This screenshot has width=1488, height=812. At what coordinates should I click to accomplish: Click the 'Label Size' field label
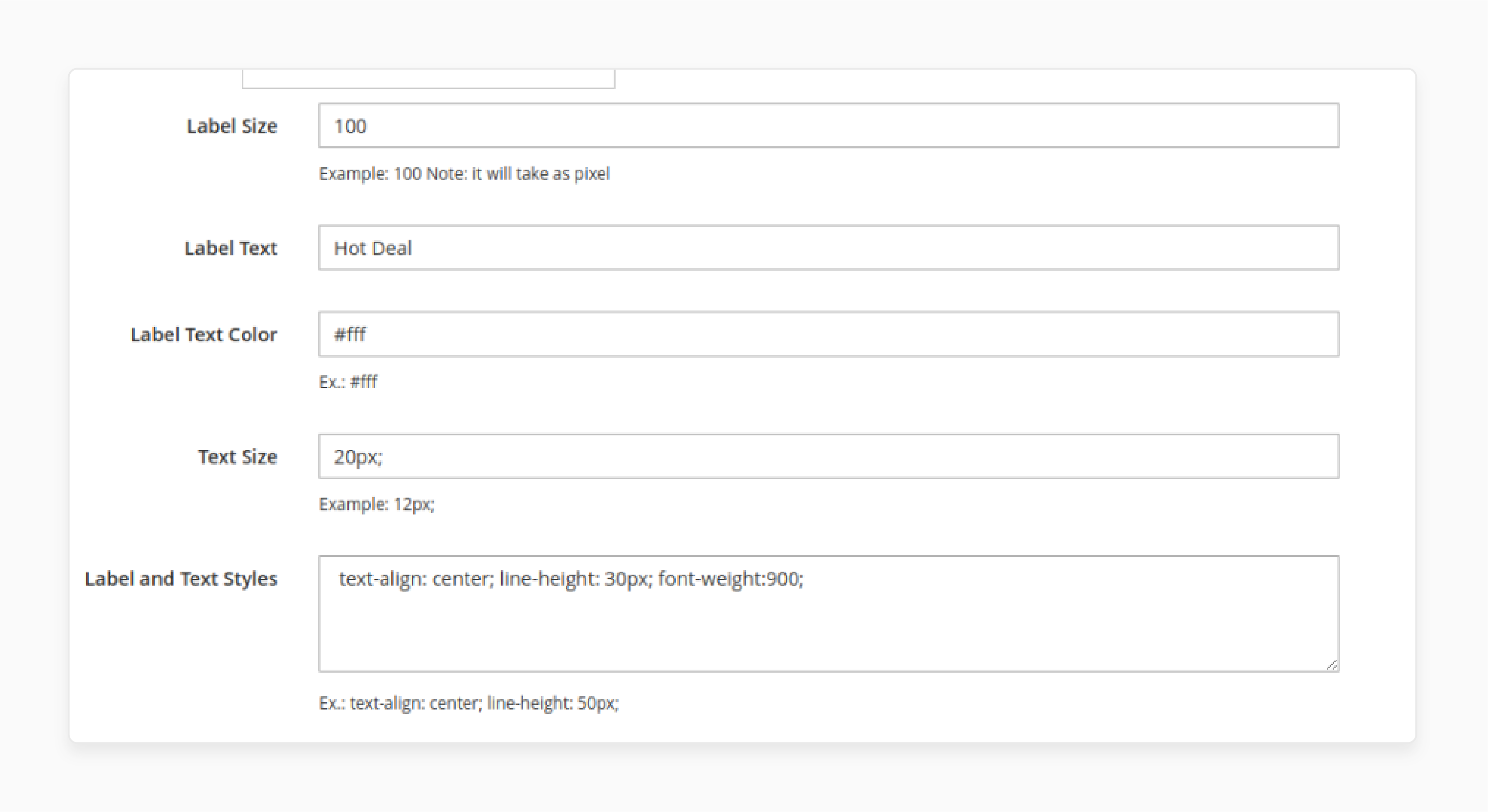click(231, 126)
